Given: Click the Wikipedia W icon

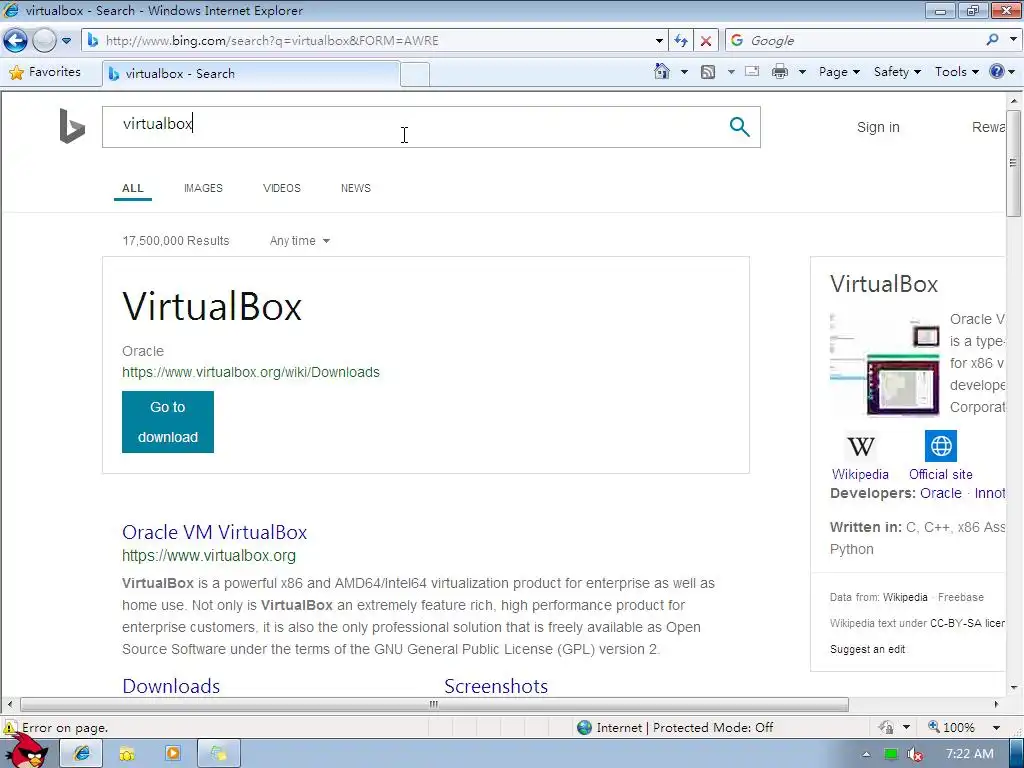Looking at the screenshot, I should pos(860,447).
